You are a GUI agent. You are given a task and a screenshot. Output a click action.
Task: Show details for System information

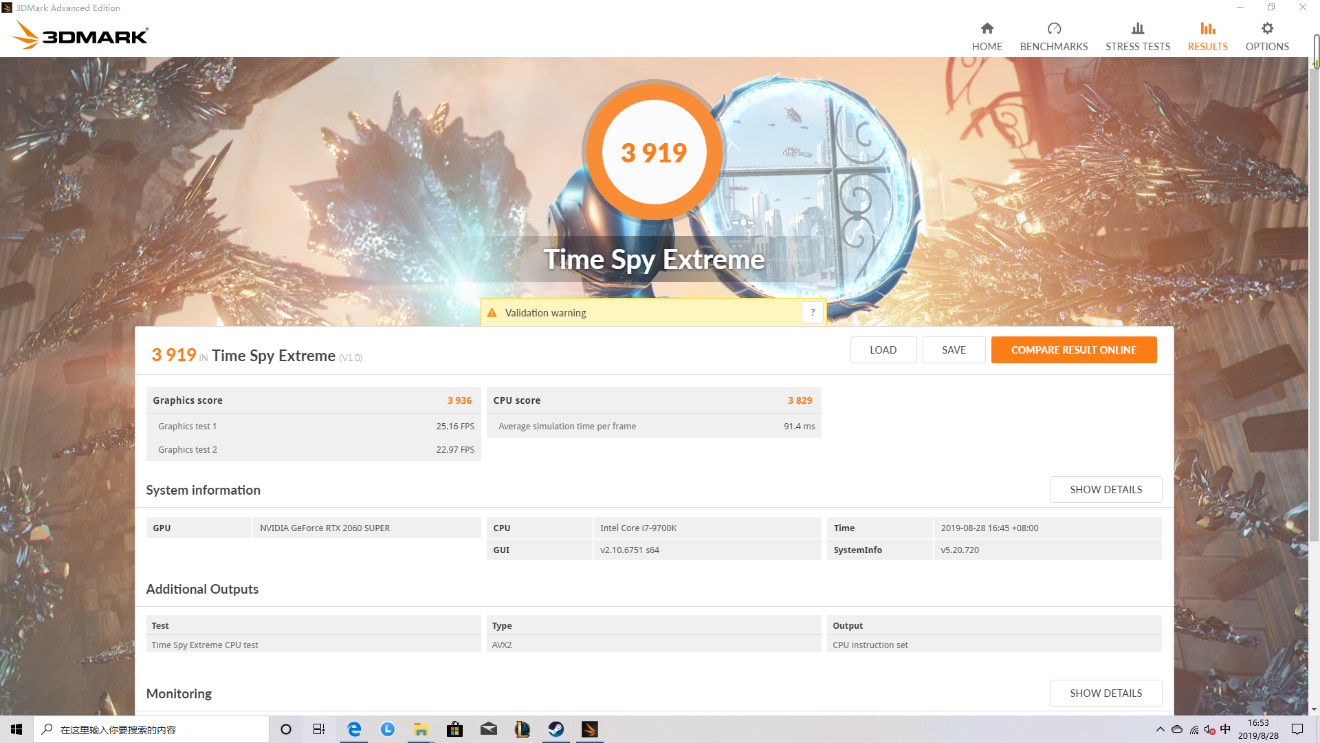coord(1106,490)
